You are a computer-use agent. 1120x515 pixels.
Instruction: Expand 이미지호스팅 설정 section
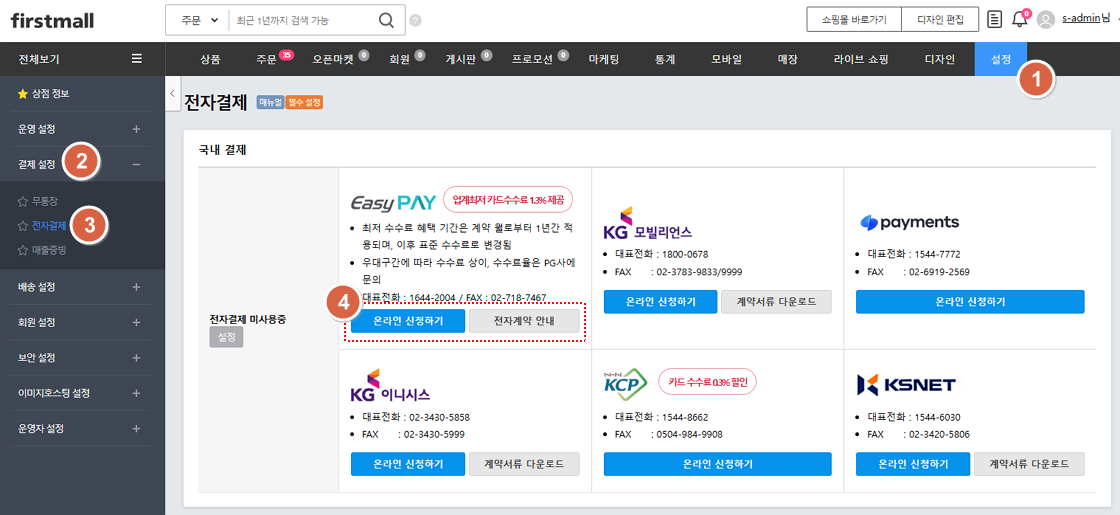136,393
